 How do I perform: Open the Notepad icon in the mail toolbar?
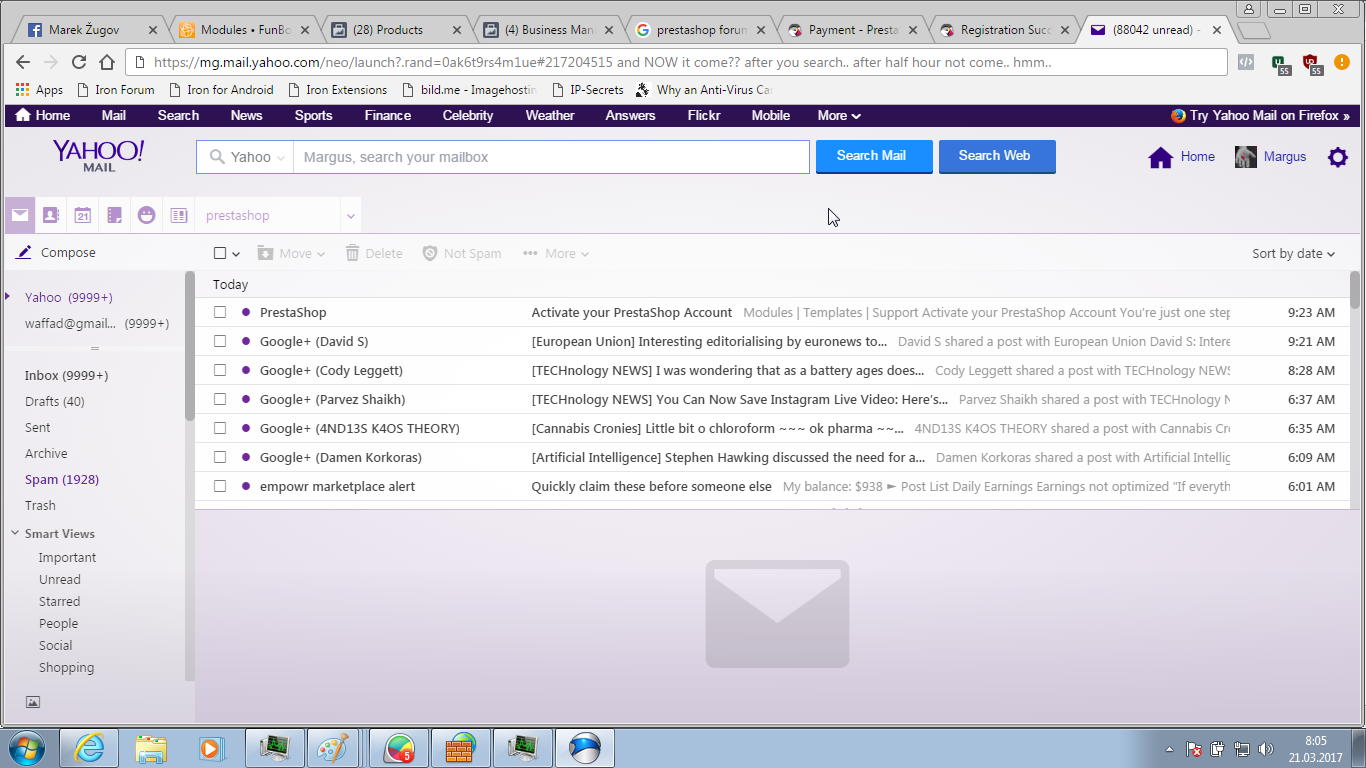click(115, 215)
